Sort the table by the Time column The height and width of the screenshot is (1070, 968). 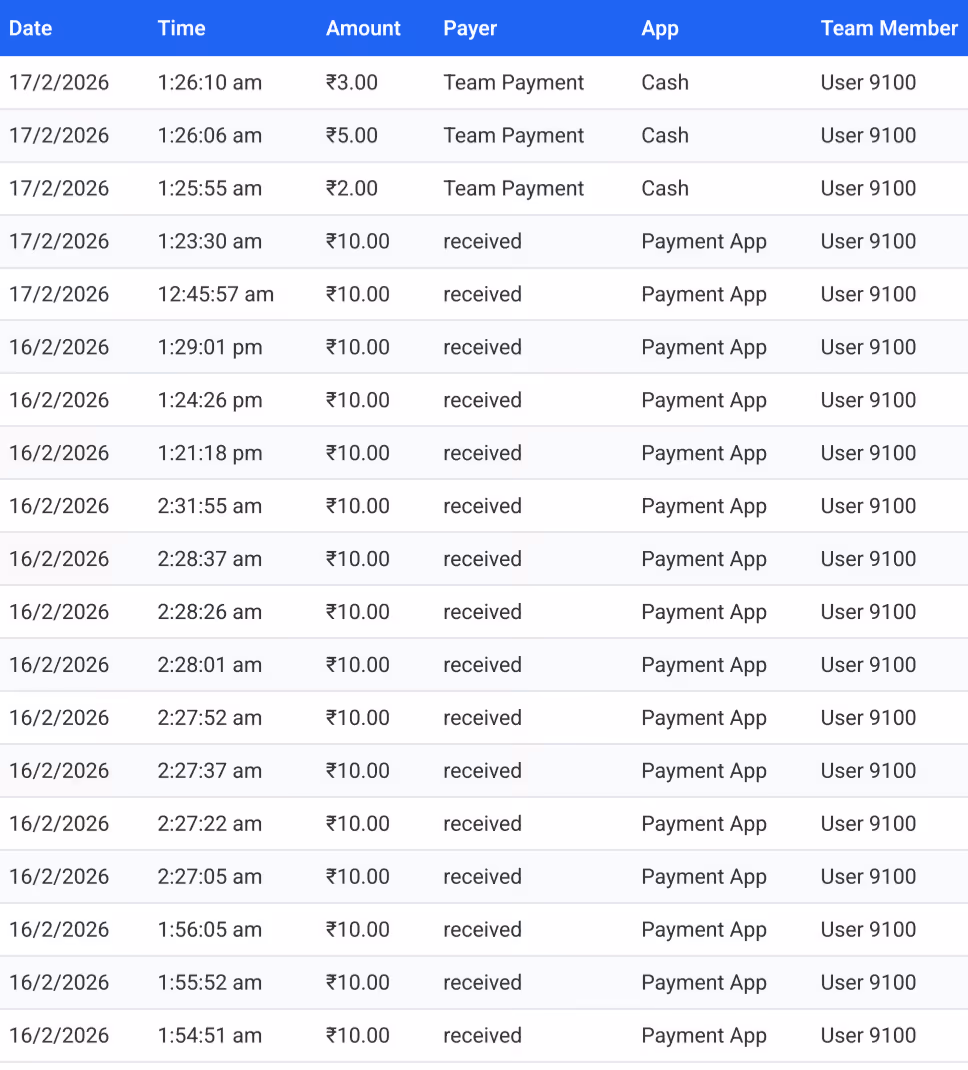[181, 28]
